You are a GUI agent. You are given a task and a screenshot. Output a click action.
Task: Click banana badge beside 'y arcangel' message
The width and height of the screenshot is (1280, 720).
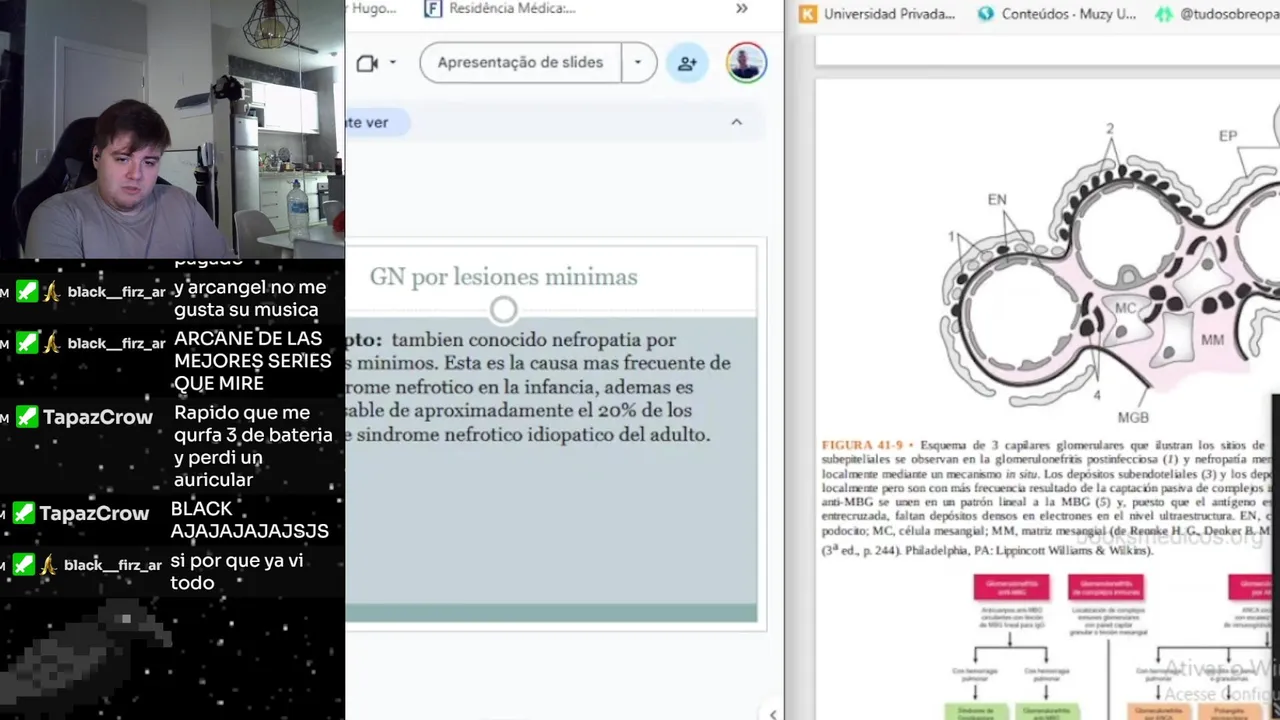click(52, 292)
